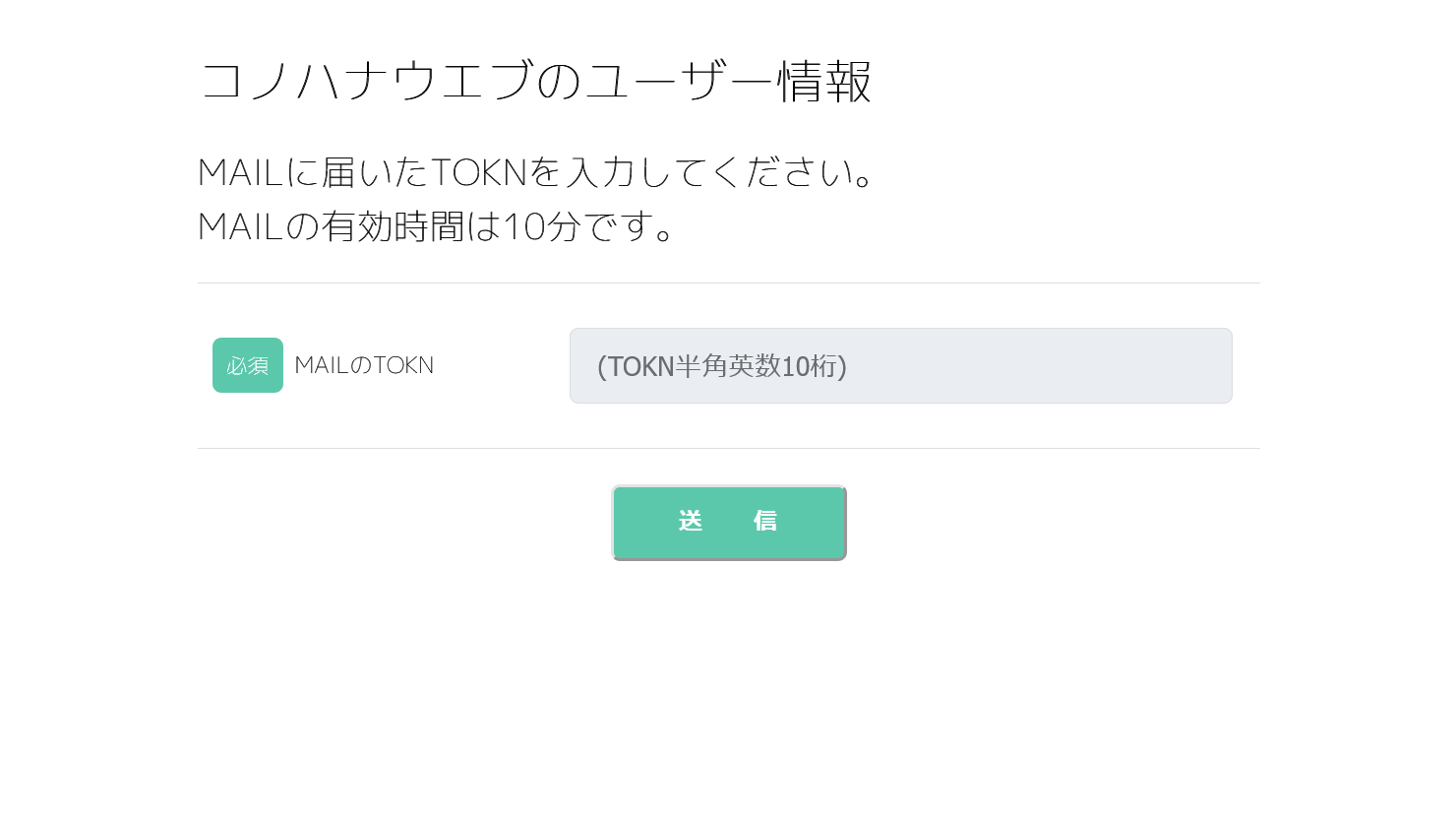Click the MAILのTOKN token input field
Image resolution: width=1456 pixels, height=819 pixels.
coord(900,365)
